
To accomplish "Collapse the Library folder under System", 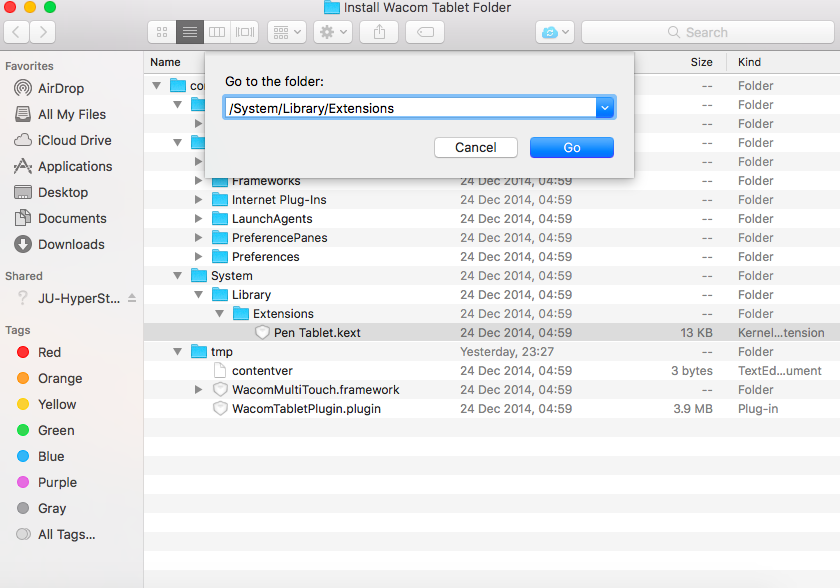I will pos(198,295).
